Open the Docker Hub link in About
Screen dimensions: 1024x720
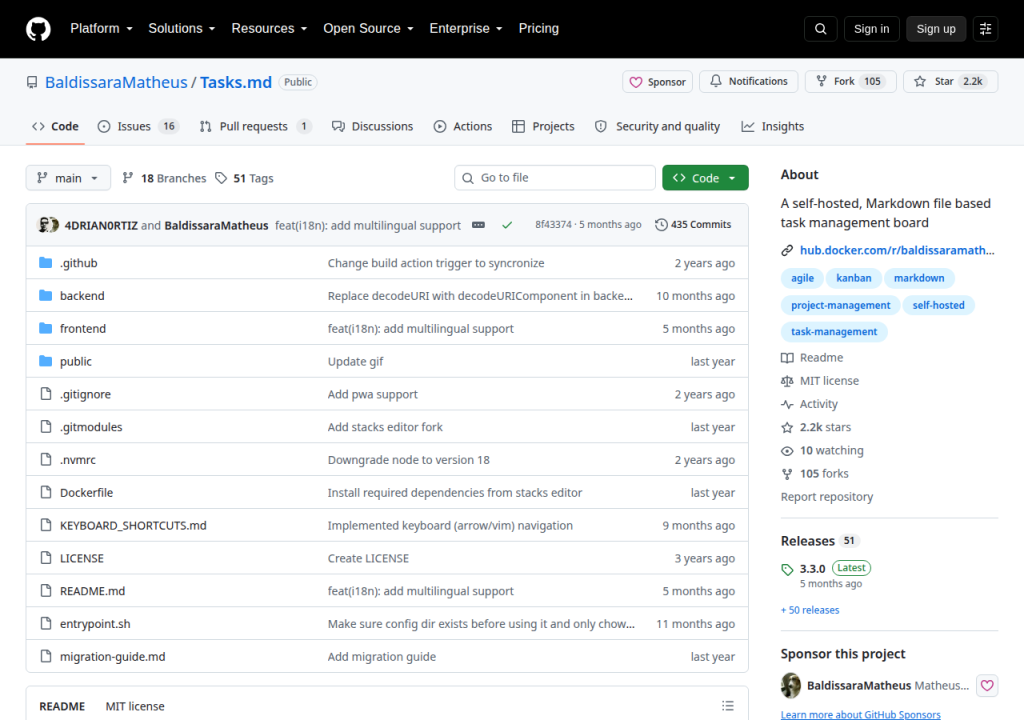(897, 250)
